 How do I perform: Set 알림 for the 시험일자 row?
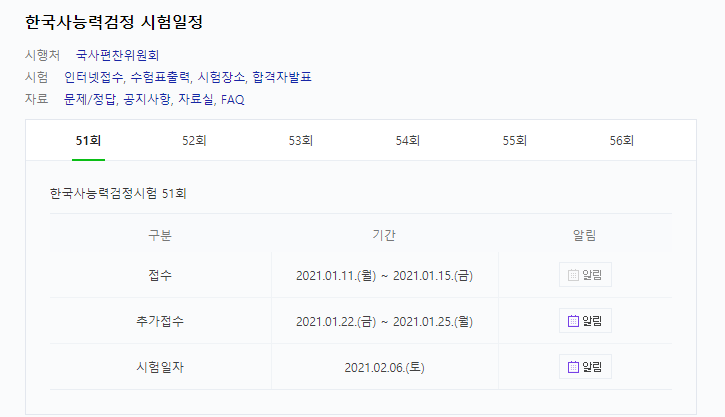click(585, 367)
